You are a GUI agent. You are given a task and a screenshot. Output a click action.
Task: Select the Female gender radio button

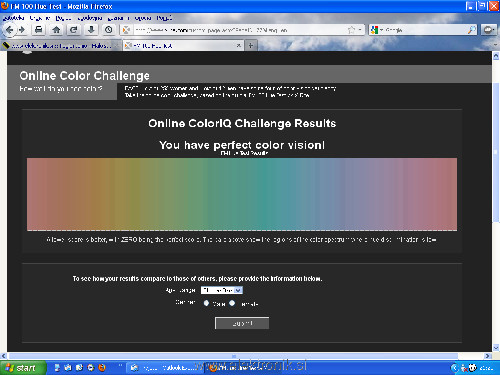(x=232, y=303)
